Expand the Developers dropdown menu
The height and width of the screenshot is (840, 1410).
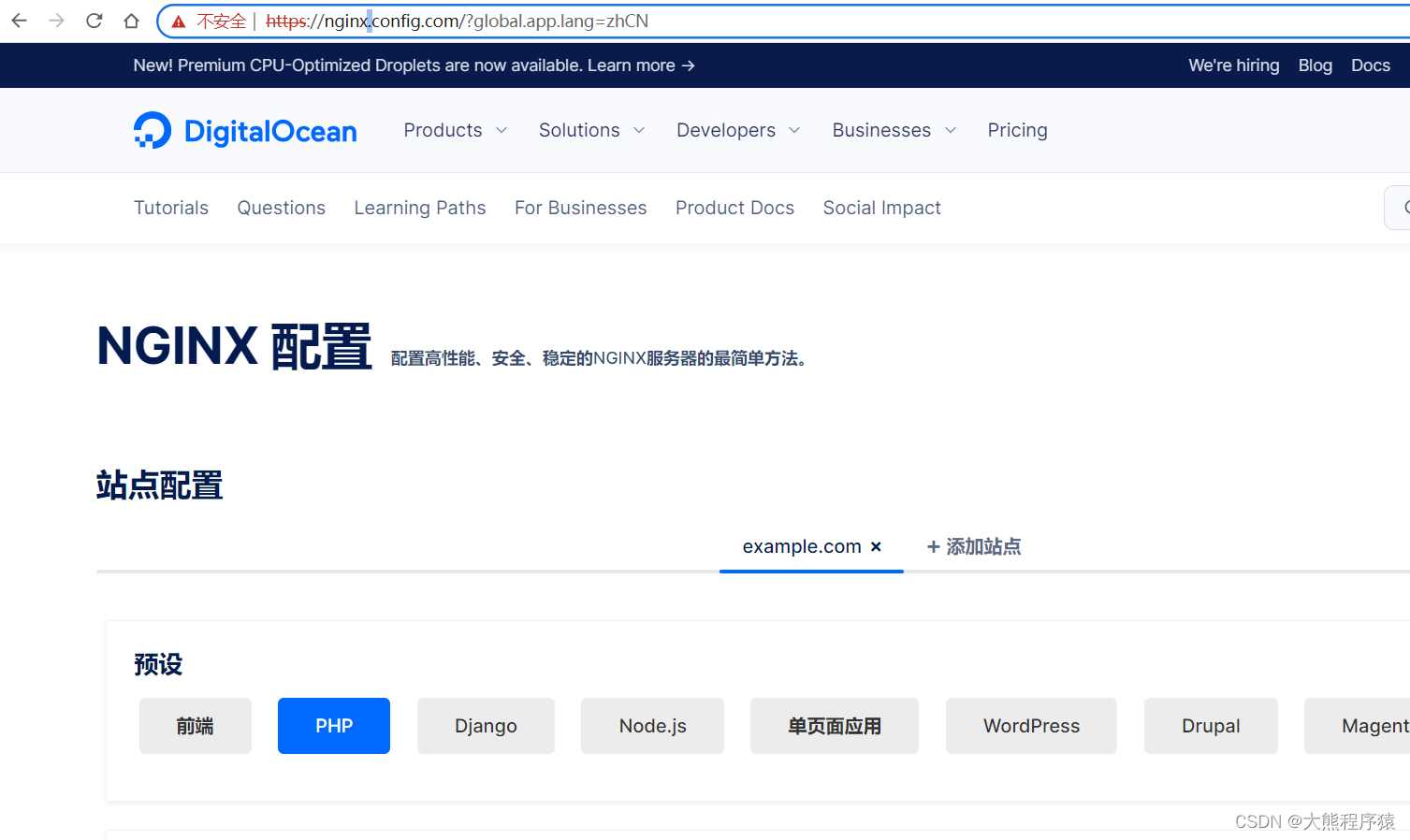pyautogui.click(x=738, y=130)
